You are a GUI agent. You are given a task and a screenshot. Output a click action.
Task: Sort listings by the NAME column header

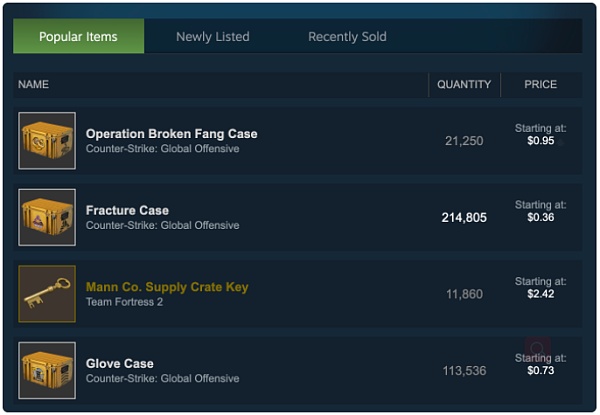34,85
